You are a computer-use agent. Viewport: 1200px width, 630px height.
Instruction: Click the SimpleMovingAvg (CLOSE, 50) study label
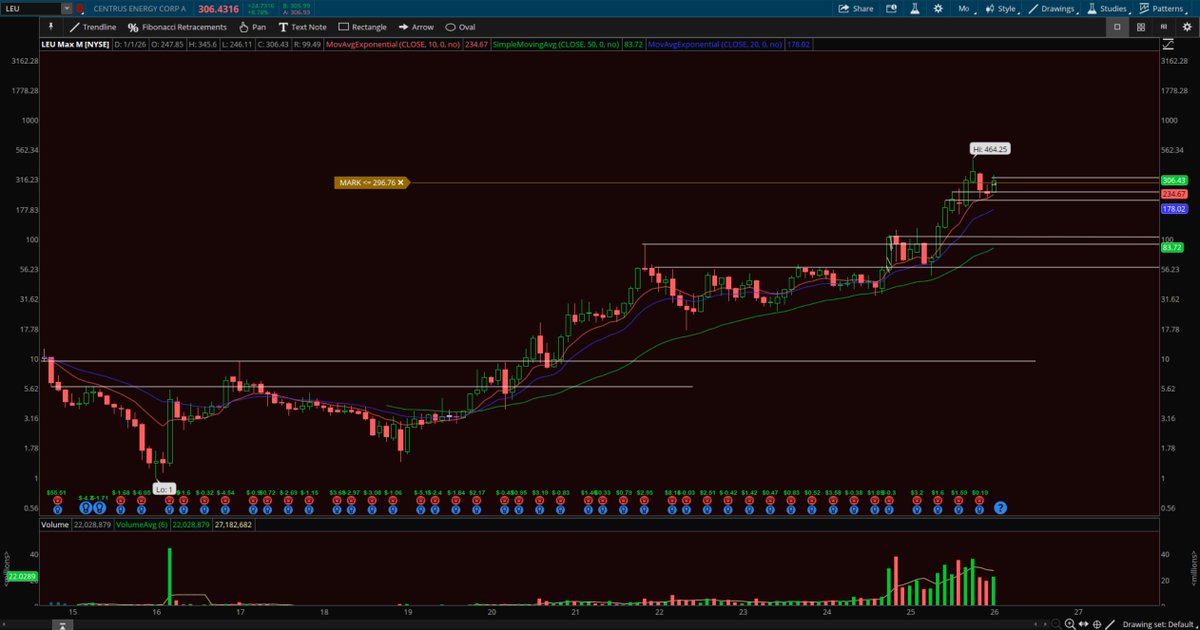click(x=556, y=44)
